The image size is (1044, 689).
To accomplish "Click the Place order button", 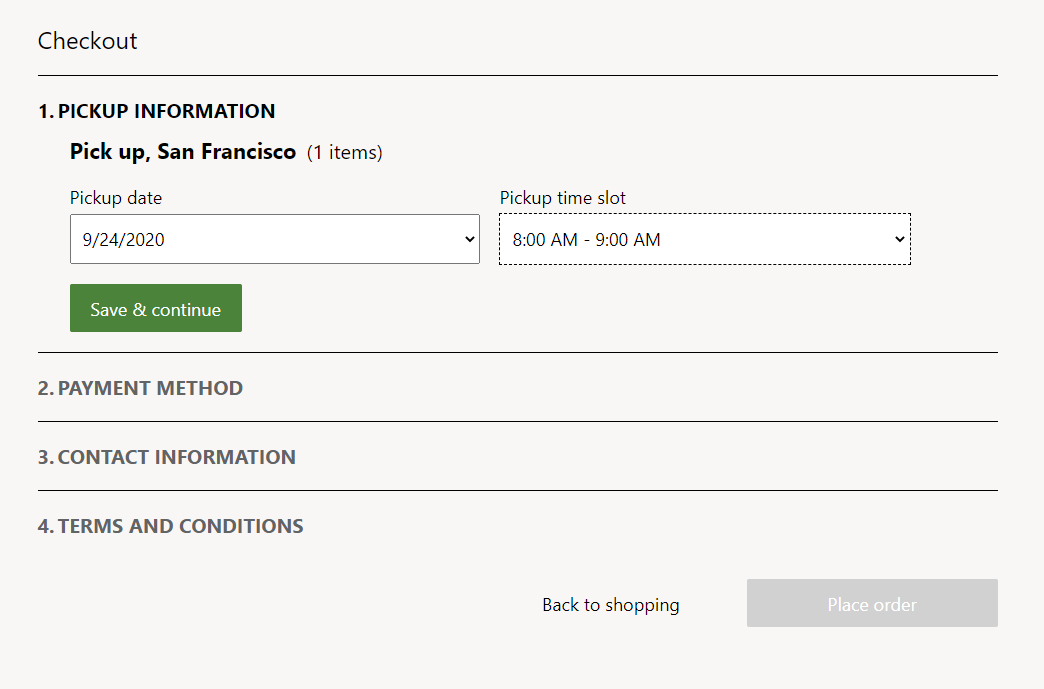I will pos(871,603).
